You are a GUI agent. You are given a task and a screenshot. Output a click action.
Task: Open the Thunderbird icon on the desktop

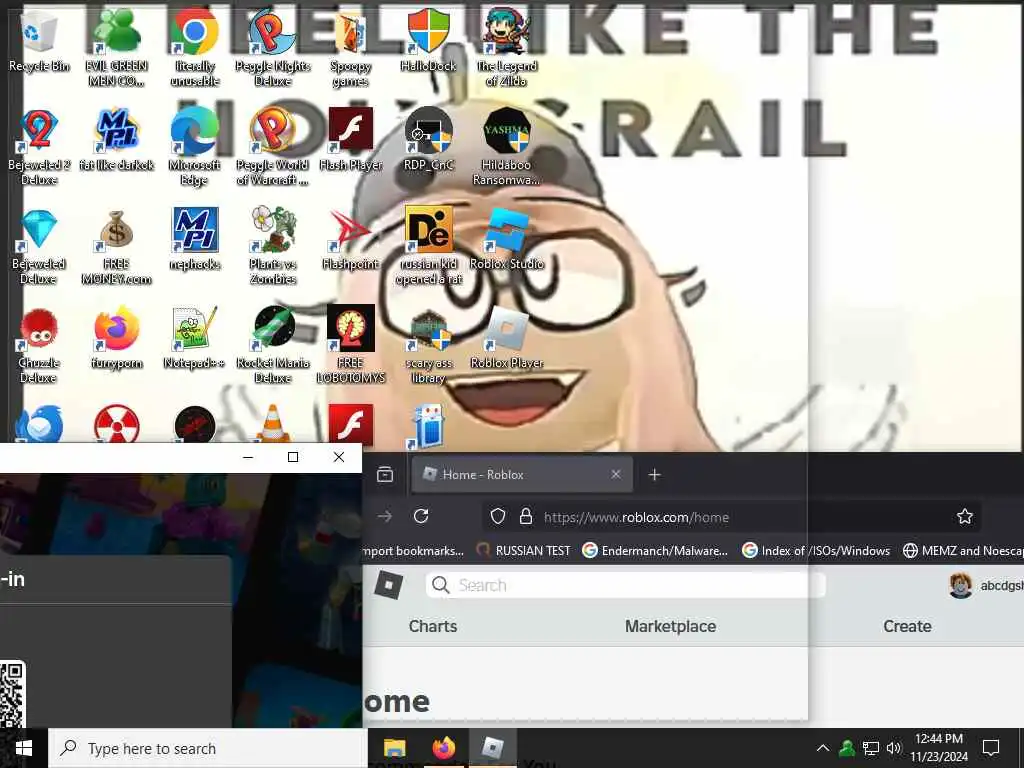pyautogui.click(x=39, y=424)
